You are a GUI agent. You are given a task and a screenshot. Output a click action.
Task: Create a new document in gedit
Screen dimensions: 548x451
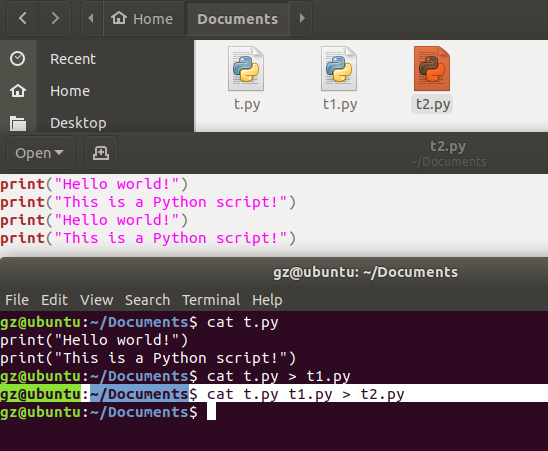point(101,153)
